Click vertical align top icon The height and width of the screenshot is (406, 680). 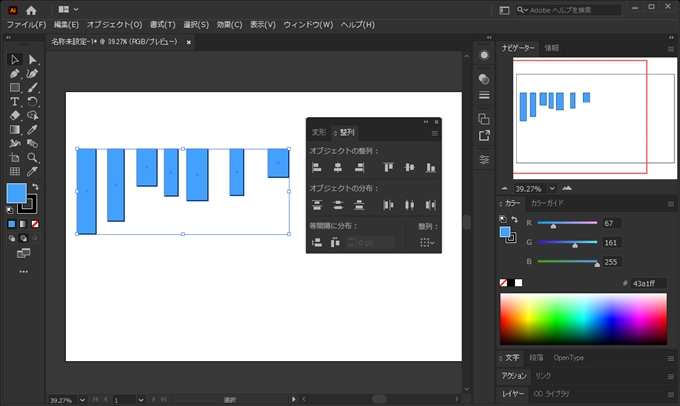pyautogui.click(x=388, y=167)
